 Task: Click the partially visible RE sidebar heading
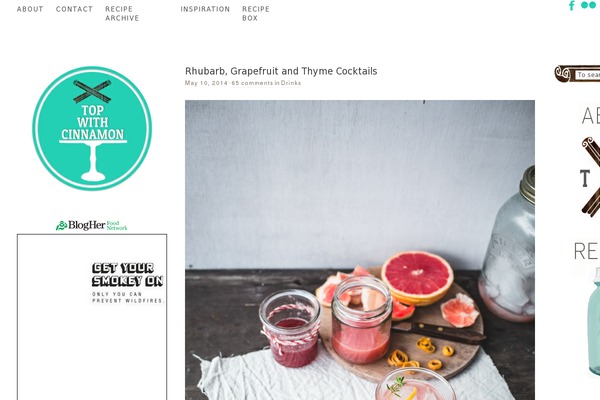coord(586,251)
